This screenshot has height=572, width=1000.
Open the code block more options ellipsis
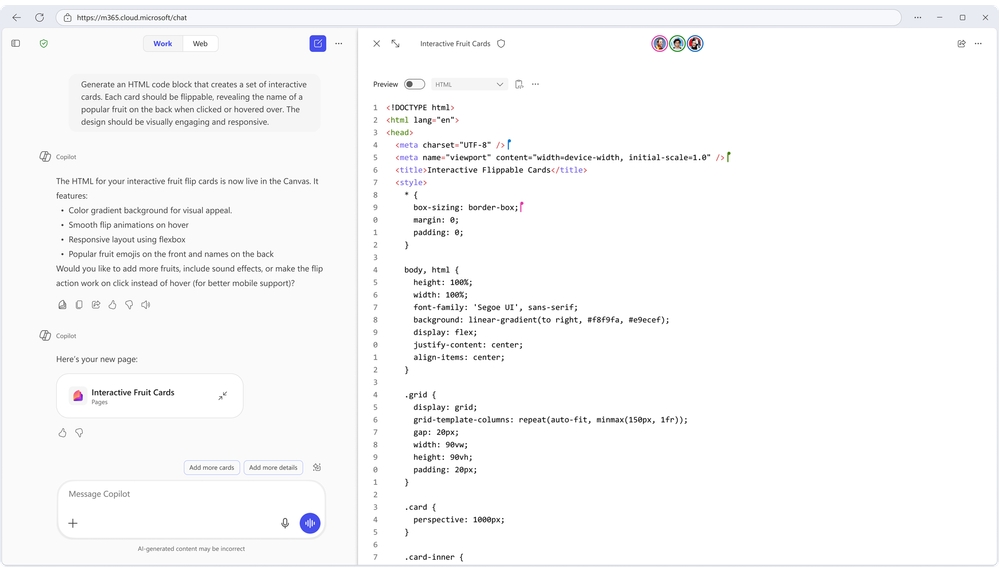[535, 84]
